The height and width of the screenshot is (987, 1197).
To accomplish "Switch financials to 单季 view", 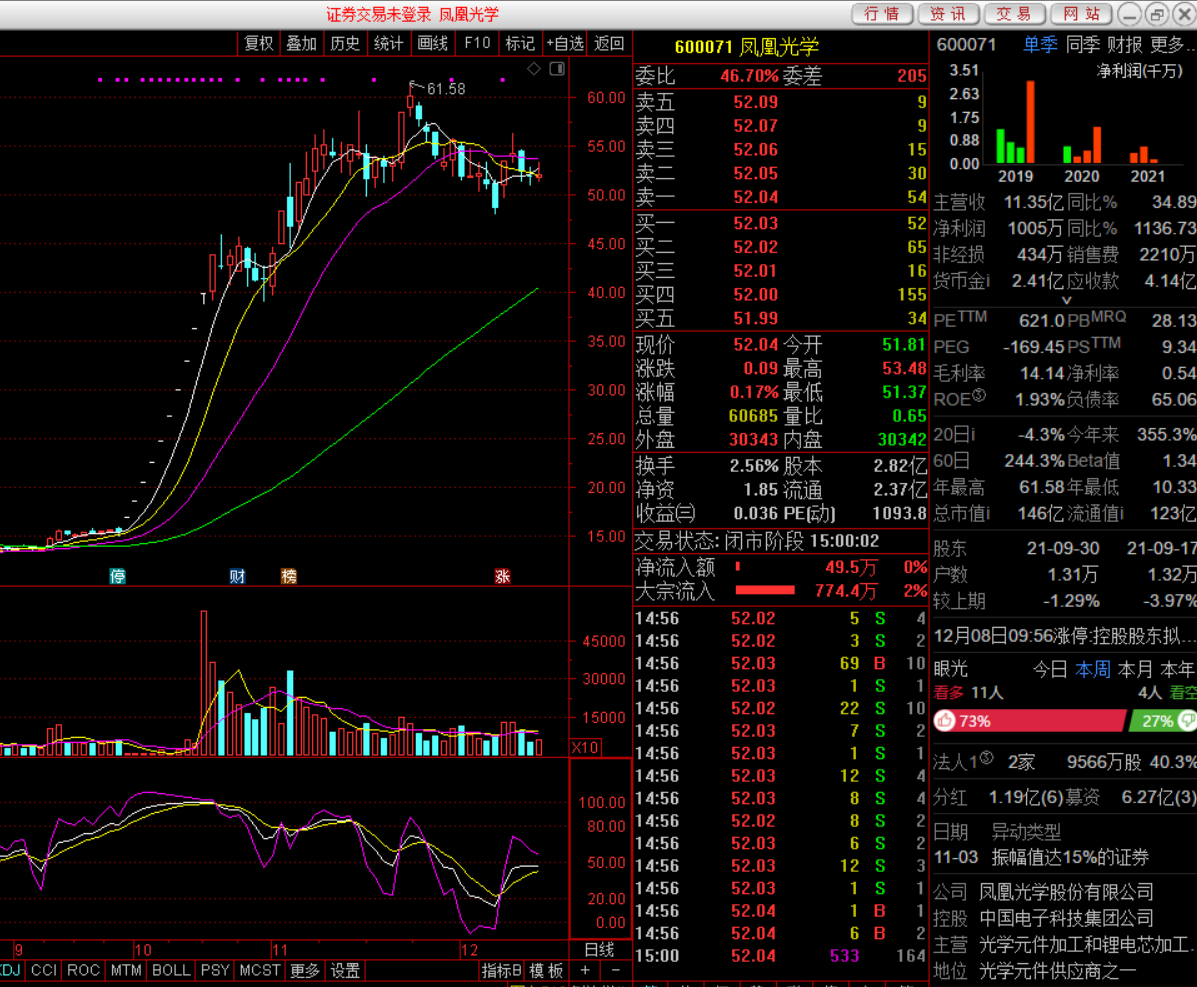I will click(x=1041, y=44).
